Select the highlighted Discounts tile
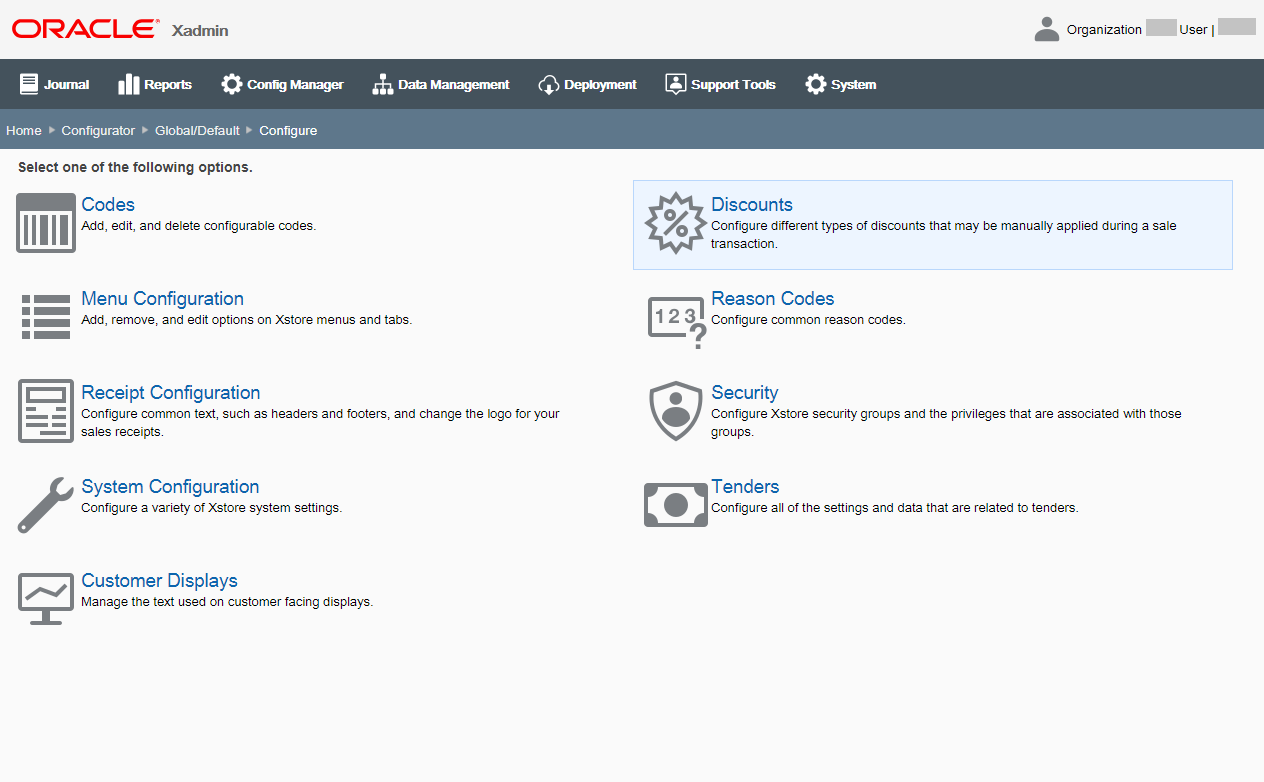1264x782 pixels. pyautogui.click(x=932, y=224)
